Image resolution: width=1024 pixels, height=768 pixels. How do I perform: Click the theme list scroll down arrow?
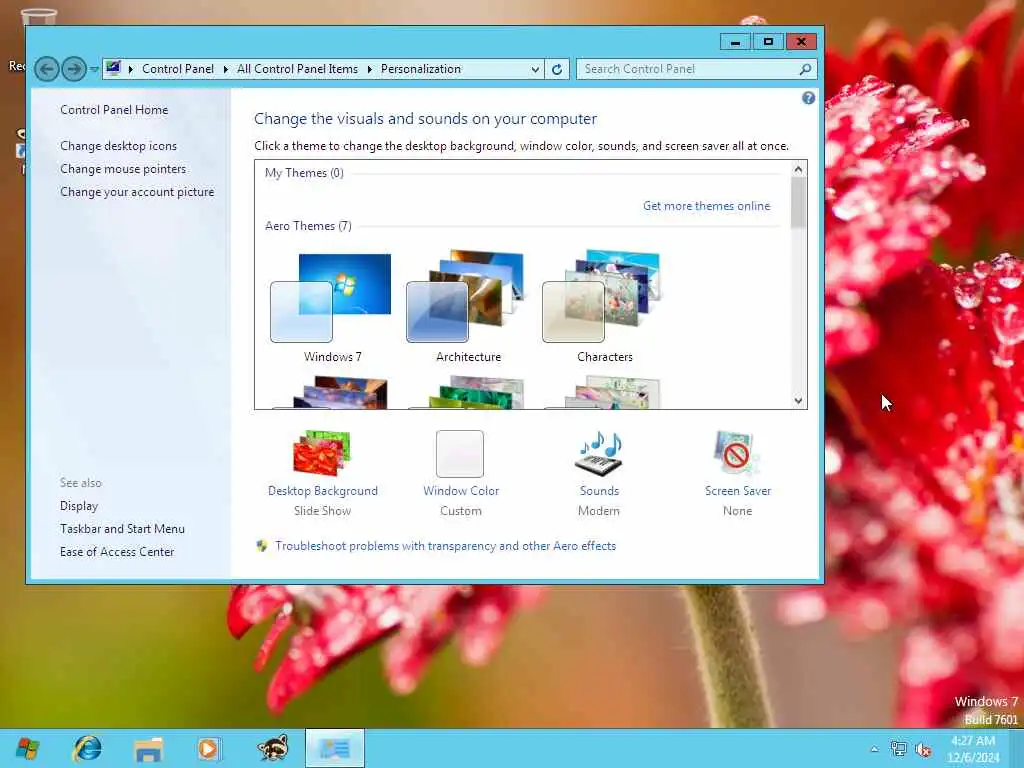point(798,400)
